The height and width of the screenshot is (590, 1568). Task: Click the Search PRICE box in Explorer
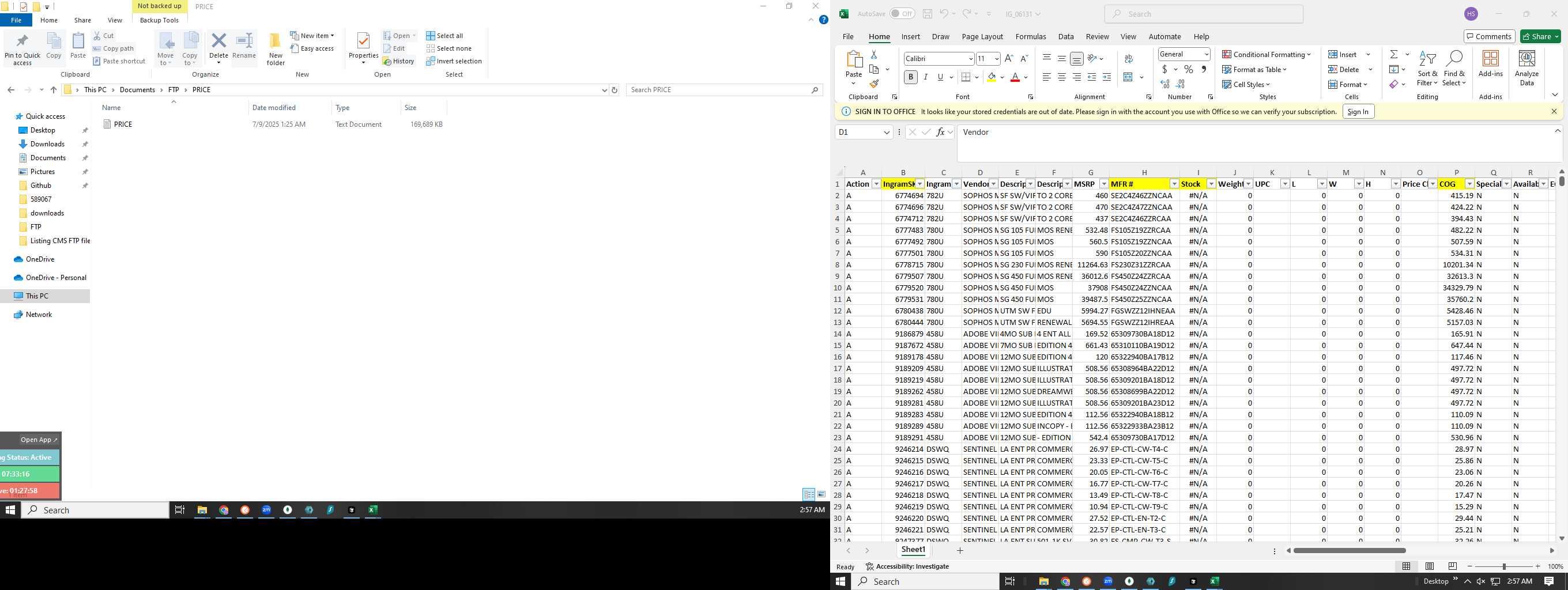[x=723, y=90]
